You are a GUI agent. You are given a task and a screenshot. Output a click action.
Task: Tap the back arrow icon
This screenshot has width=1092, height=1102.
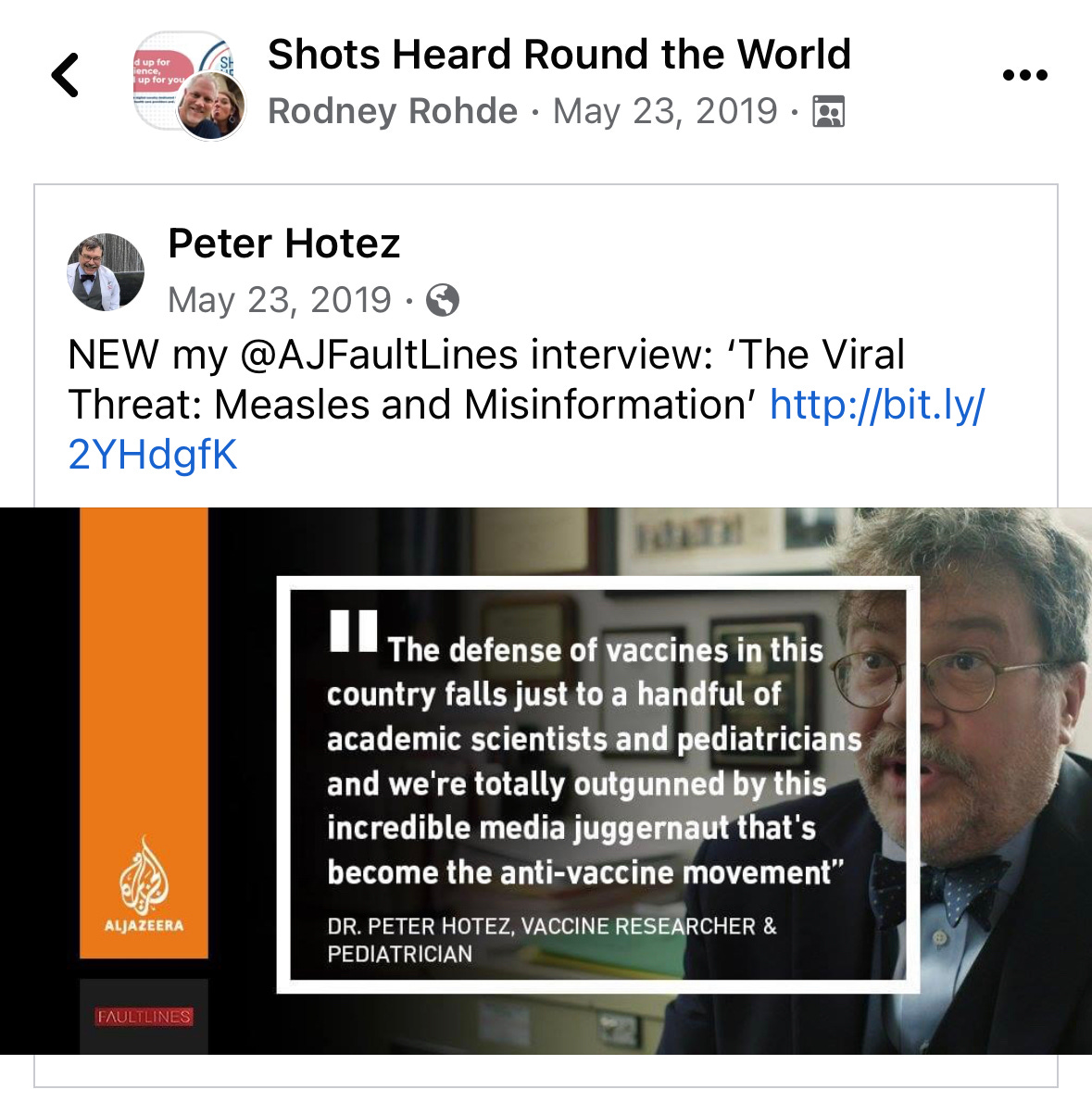(x=66, y=74)
